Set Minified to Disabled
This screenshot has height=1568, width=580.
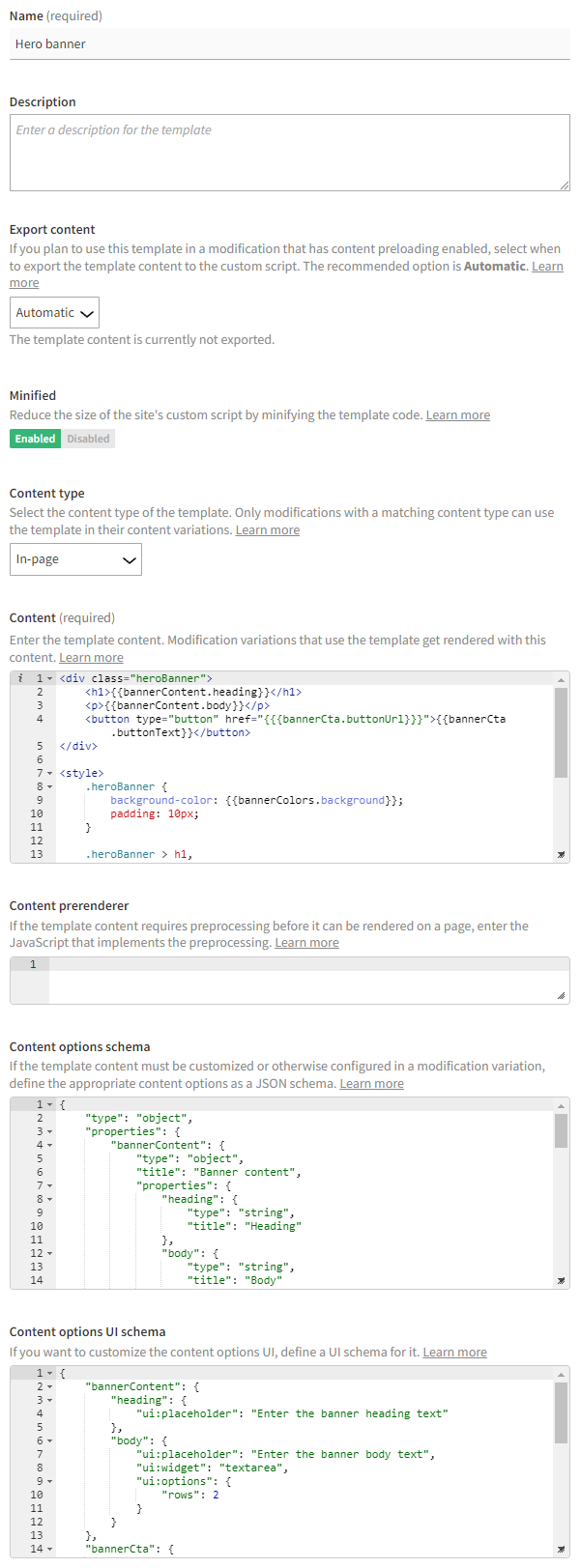pos(88,439)
